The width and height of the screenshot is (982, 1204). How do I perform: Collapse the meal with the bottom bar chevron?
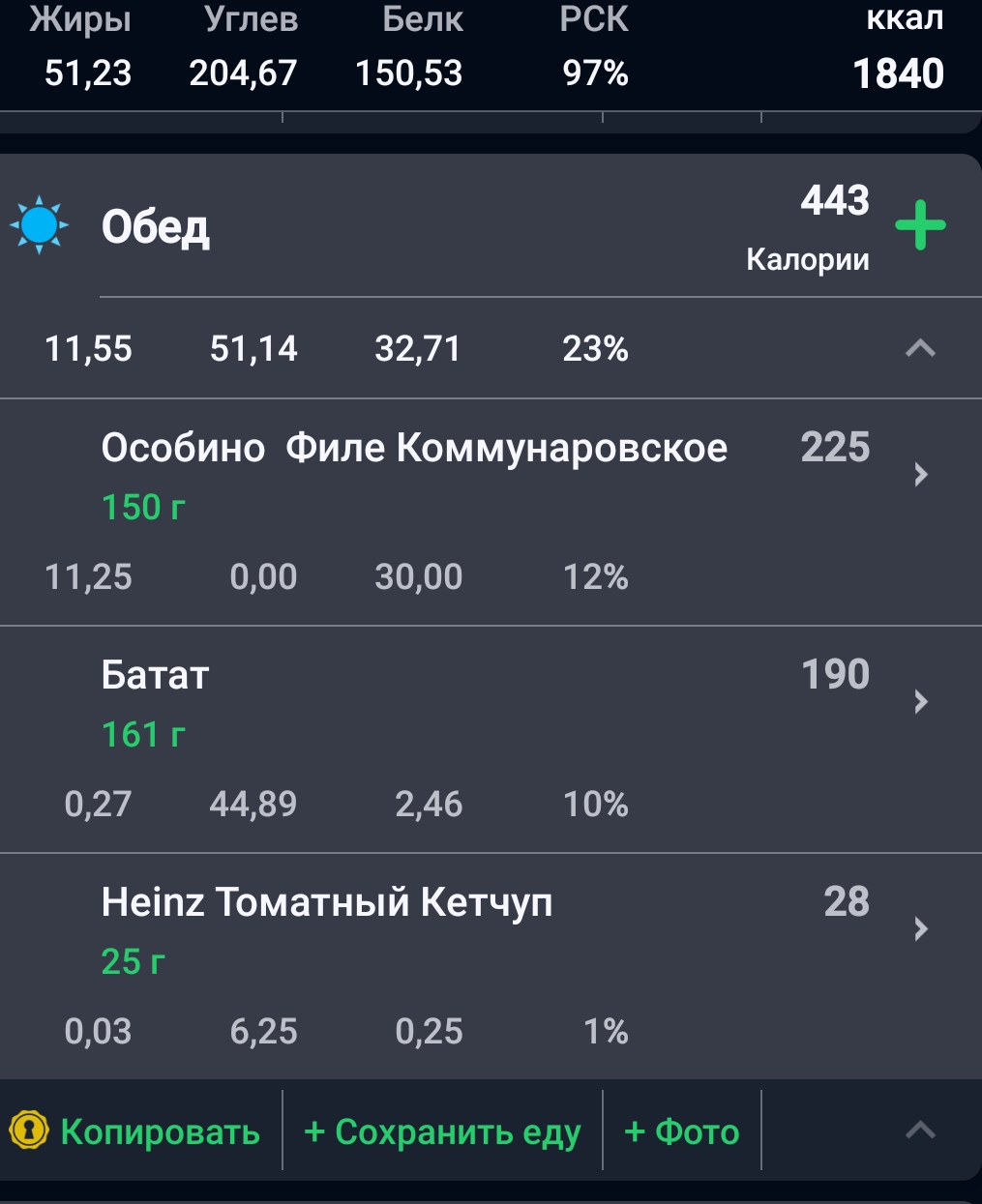click(x=920, y=1130)
